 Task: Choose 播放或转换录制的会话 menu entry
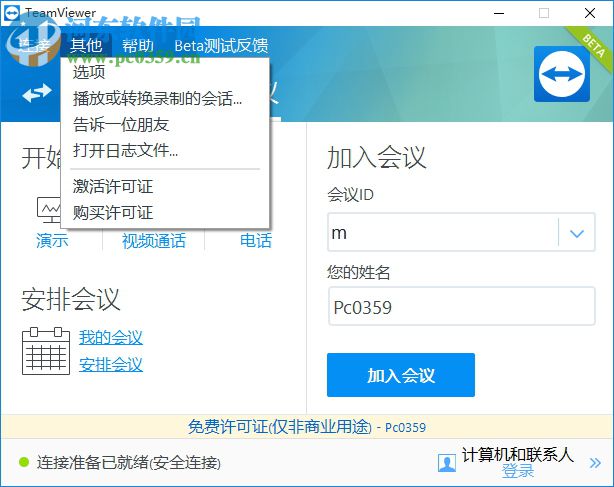click(165, 98)
